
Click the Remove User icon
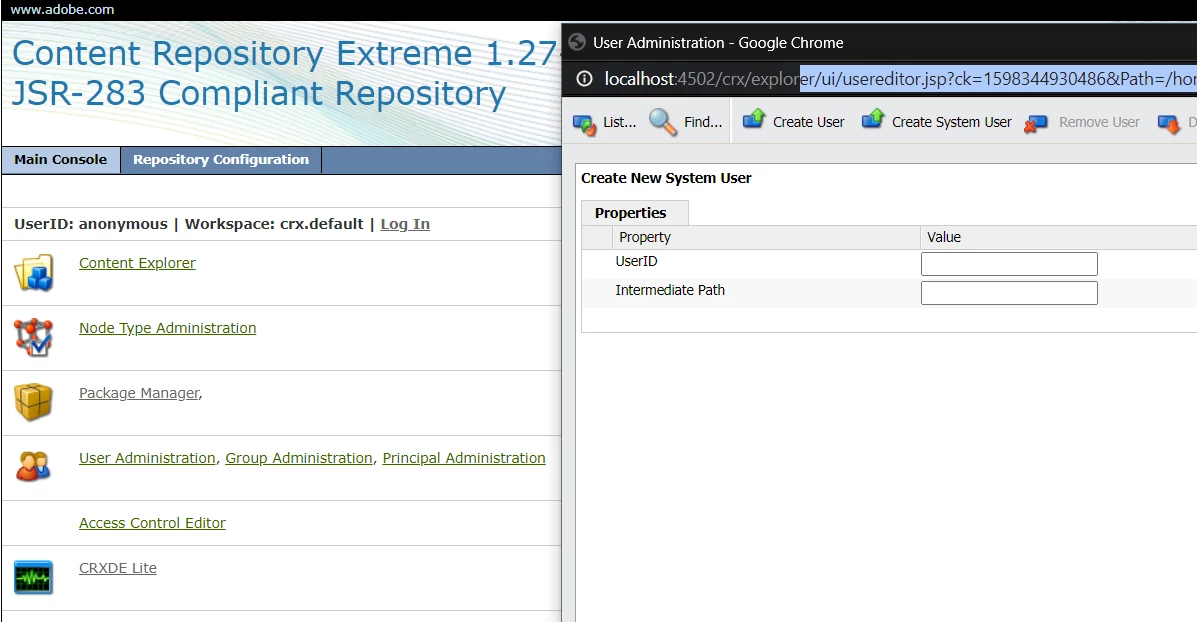(x=1035, y=123)
